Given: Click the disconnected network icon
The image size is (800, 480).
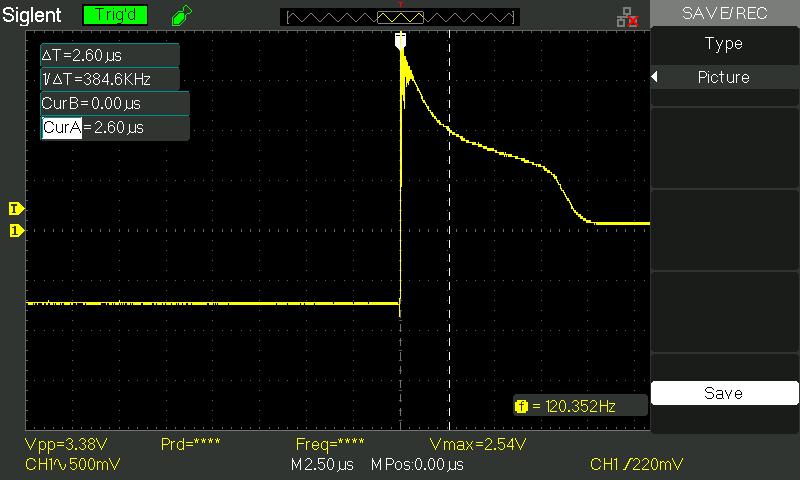Looking at the screenshot, I should [x=628, y=17].
